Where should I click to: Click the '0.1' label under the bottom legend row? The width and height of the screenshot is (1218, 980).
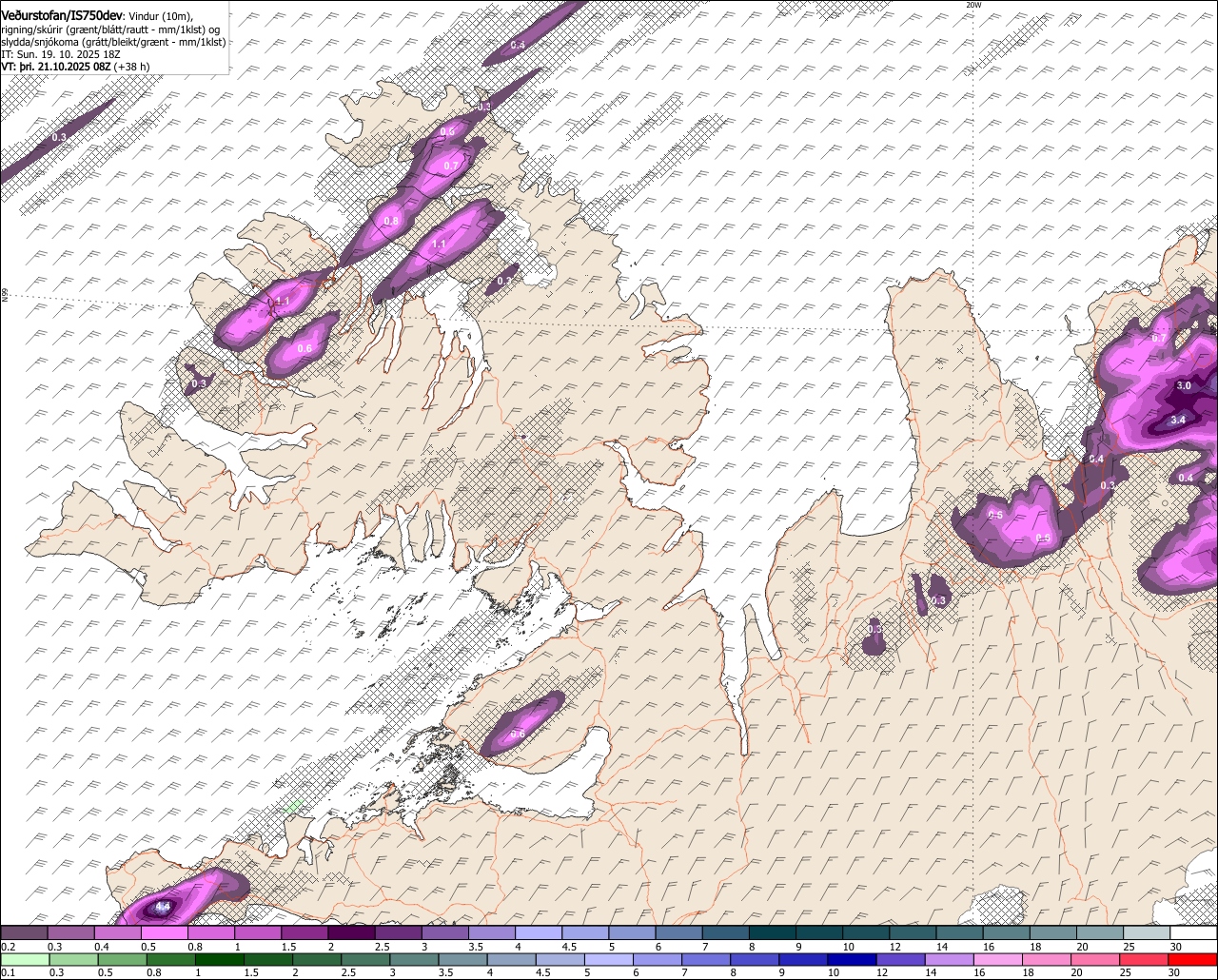(9, 972)
